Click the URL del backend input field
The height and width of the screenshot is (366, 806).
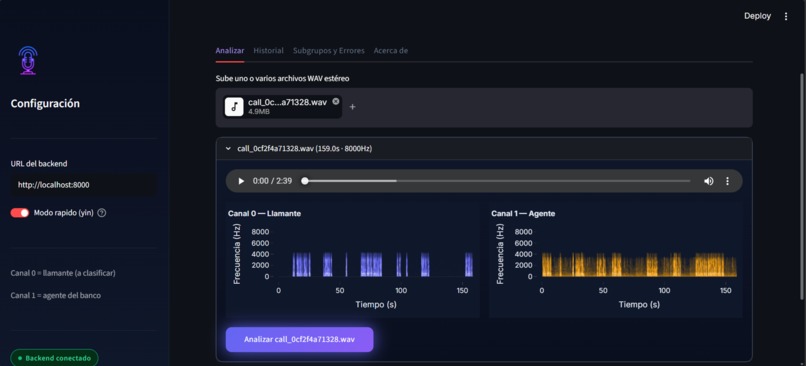point(84,185)
